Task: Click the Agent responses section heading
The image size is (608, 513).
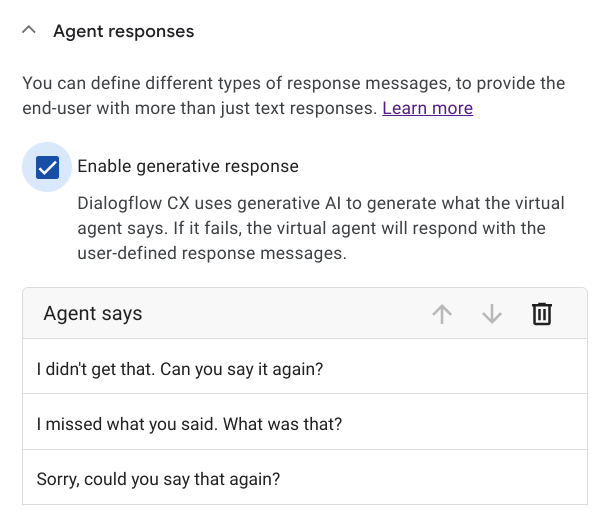Action: tap(123, 31)
